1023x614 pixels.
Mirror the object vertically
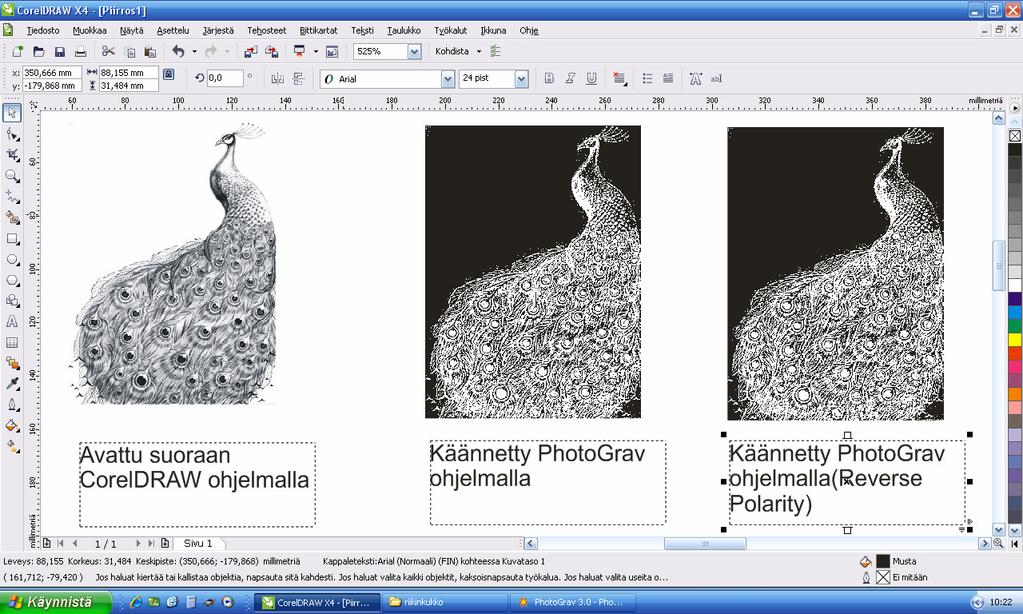click(x=298, y=78)
